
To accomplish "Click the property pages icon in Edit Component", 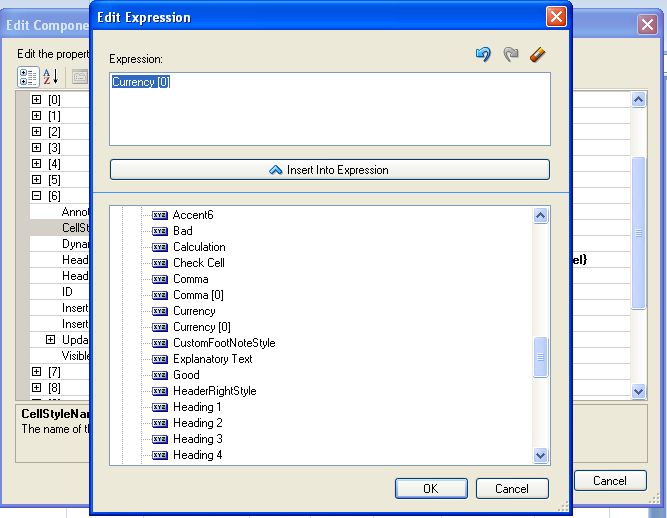I will click(80, 77).
